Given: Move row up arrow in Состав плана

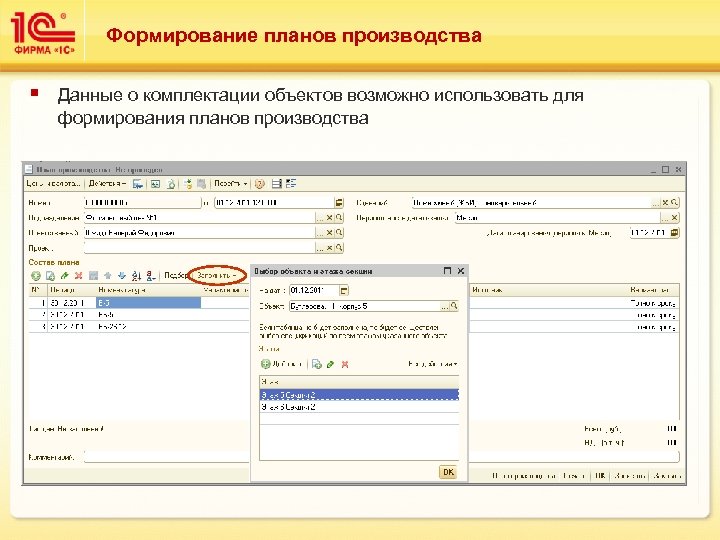Looking at the screenshot, I should 107,276.
